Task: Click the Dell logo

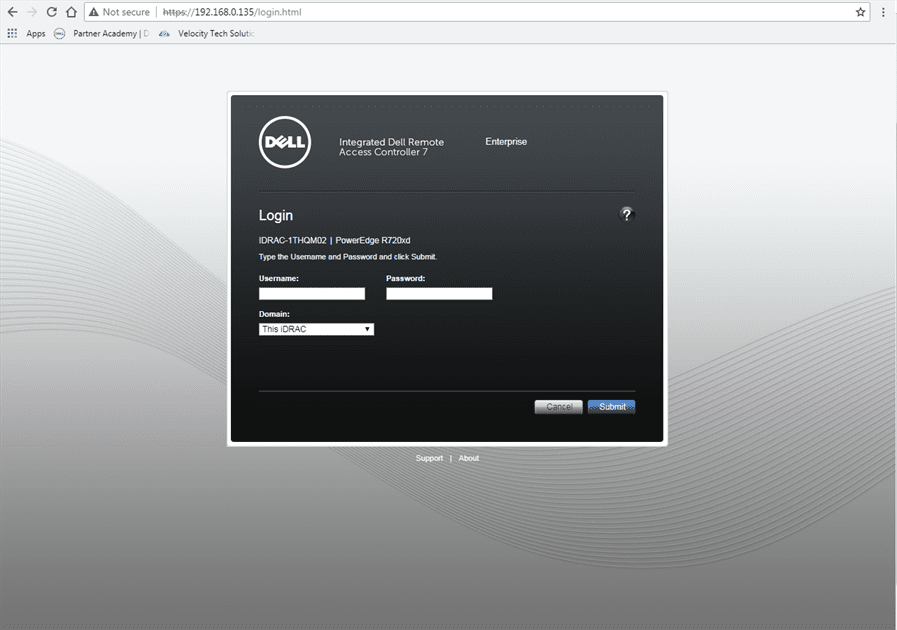Action: click(285, 142)
